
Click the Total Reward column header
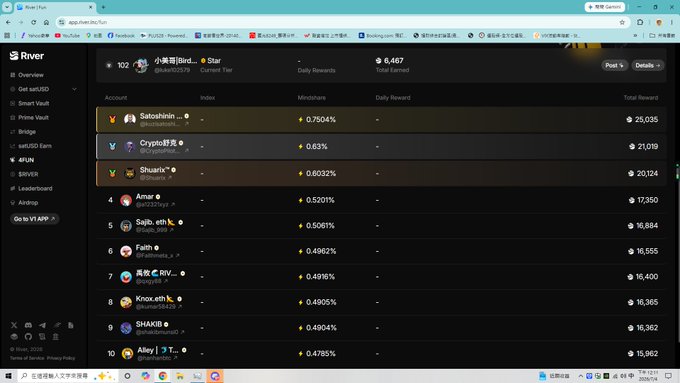click(x=641, y=98)
